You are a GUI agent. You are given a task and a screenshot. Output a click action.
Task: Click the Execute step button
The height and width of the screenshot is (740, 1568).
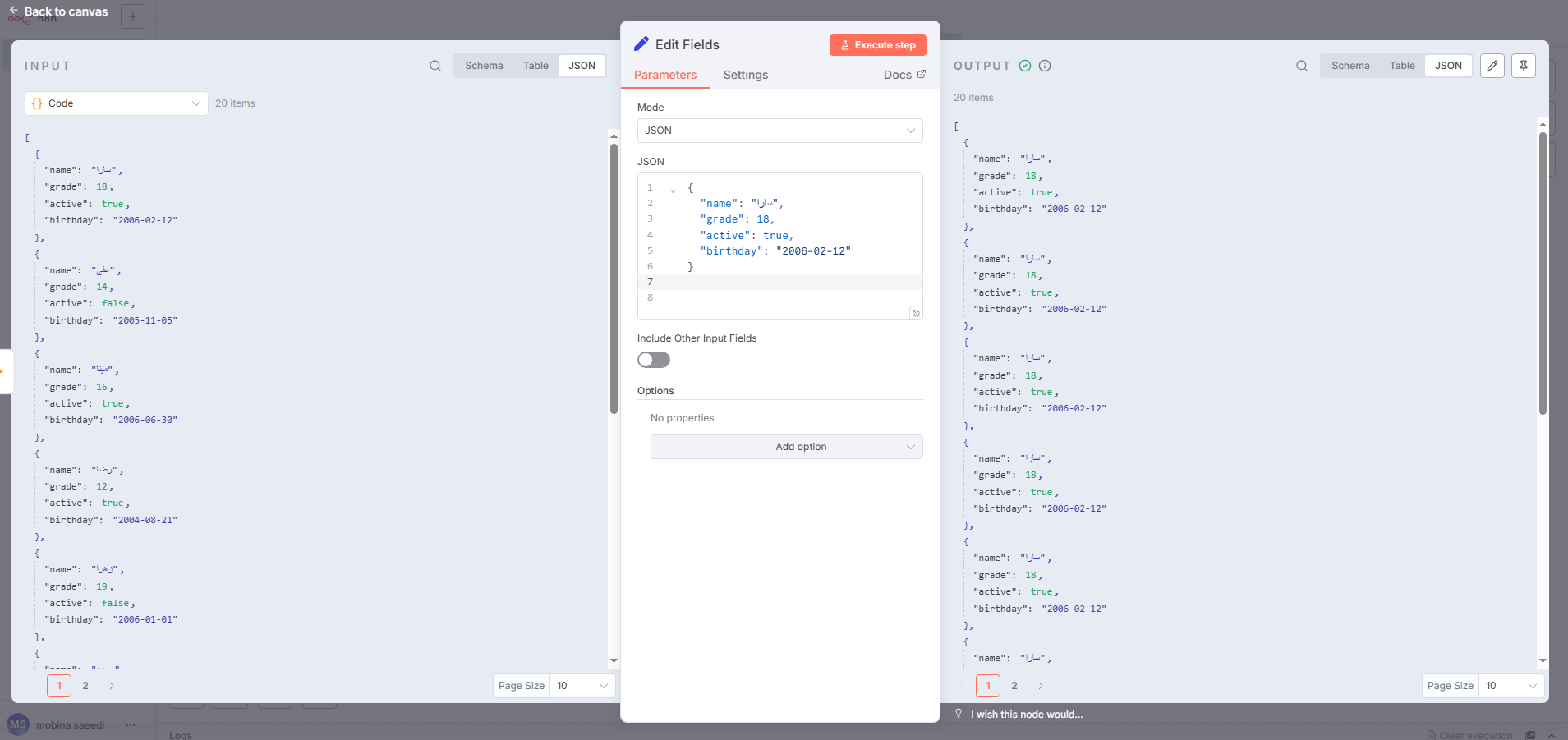(877, 45)
